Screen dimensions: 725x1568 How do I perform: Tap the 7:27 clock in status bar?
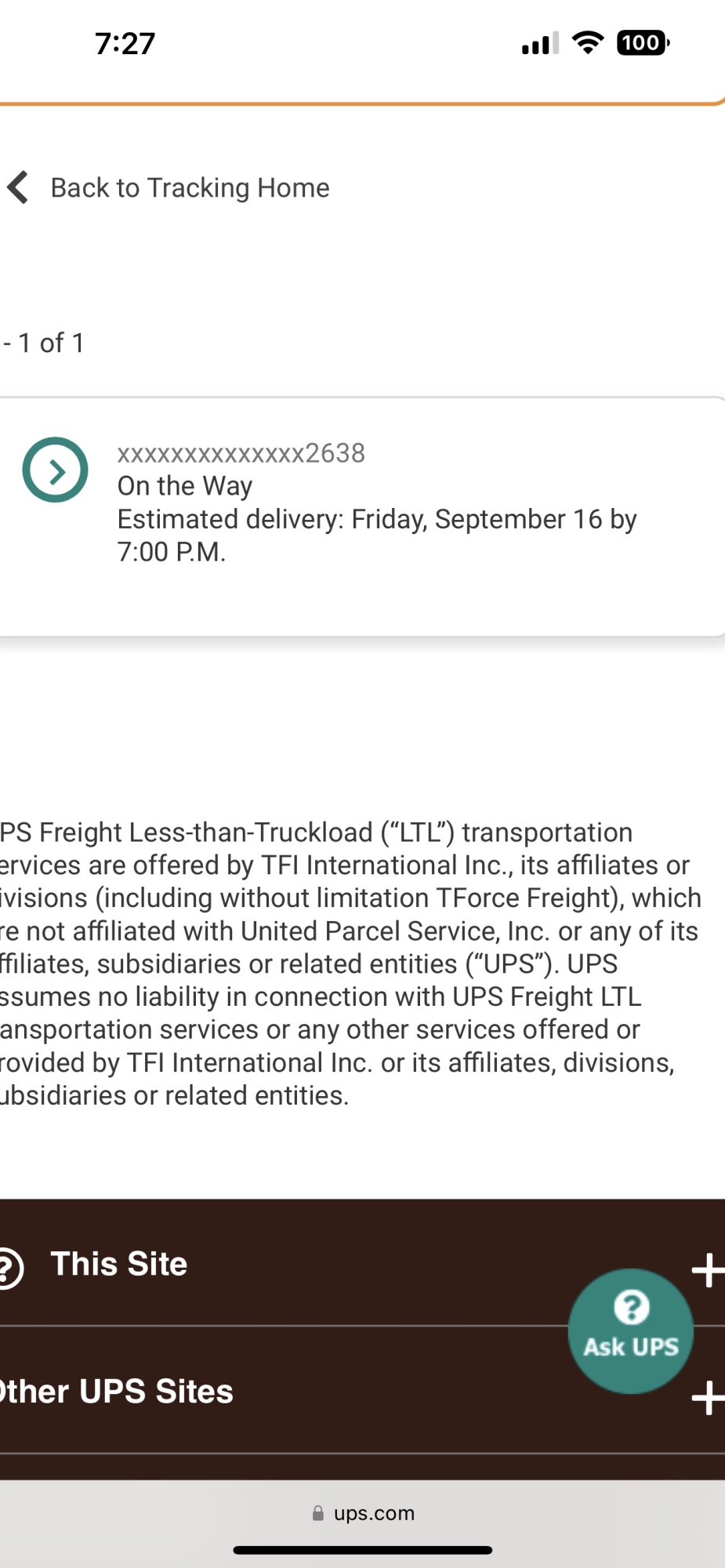tap(125, 43)
